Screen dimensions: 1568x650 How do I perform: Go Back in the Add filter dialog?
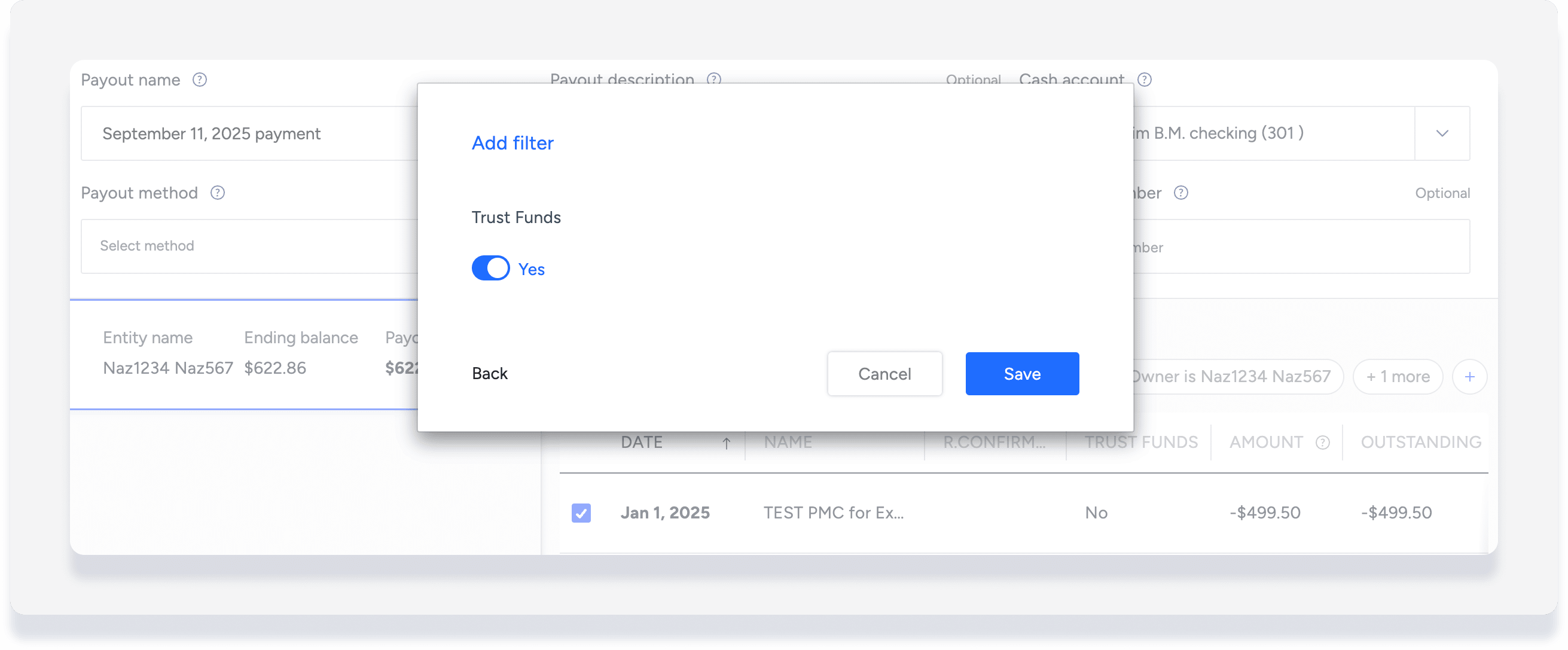point(489,374)
